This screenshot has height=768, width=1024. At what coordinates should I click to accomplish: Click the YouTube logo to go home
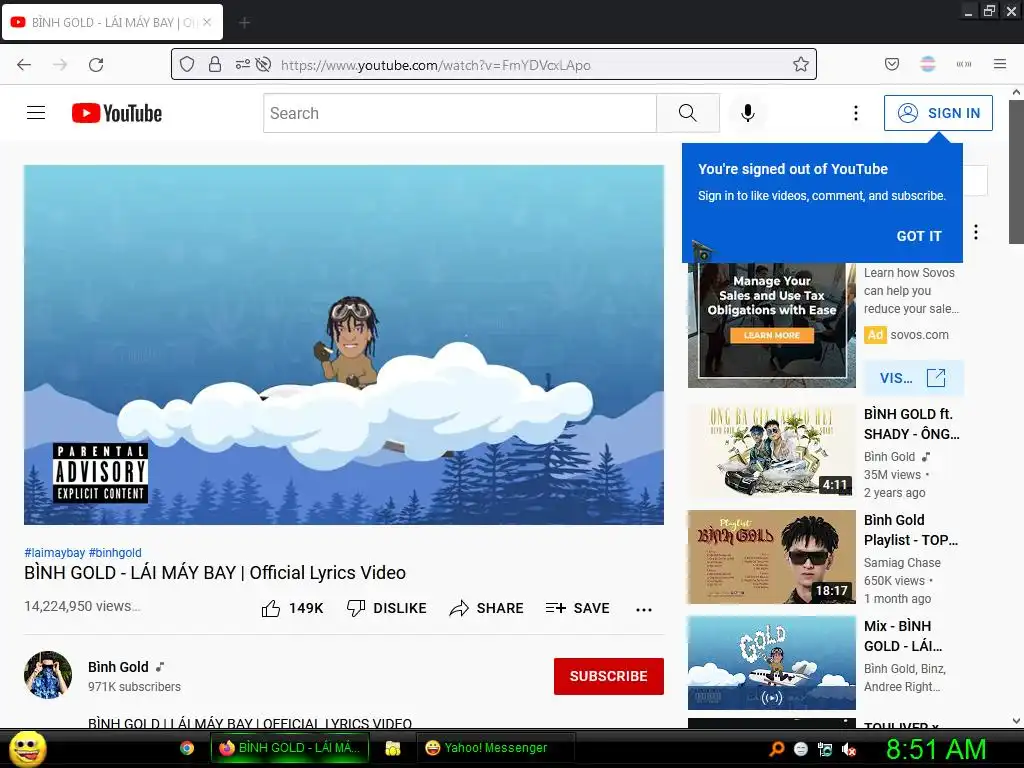[117, 113]
